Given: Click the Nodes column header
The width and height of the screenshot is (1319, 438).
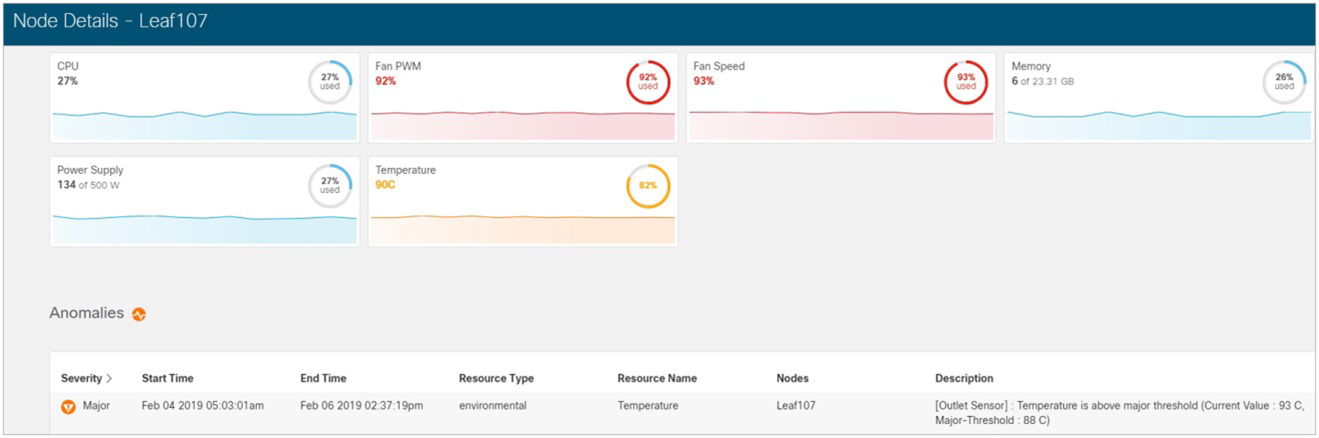Looking at the screenshot, I should pyautogui.click(x=792, y=379).
